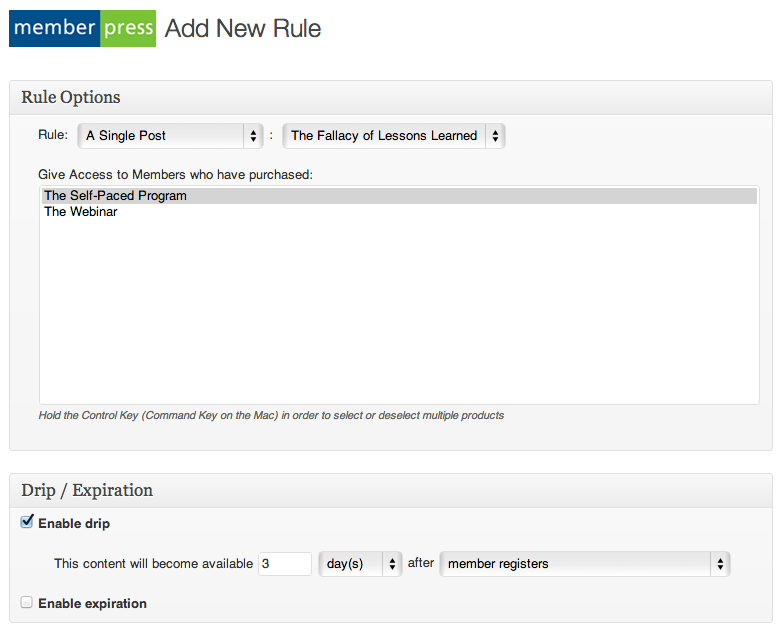Click the "Give Access to Members" label

click(175, 175)
